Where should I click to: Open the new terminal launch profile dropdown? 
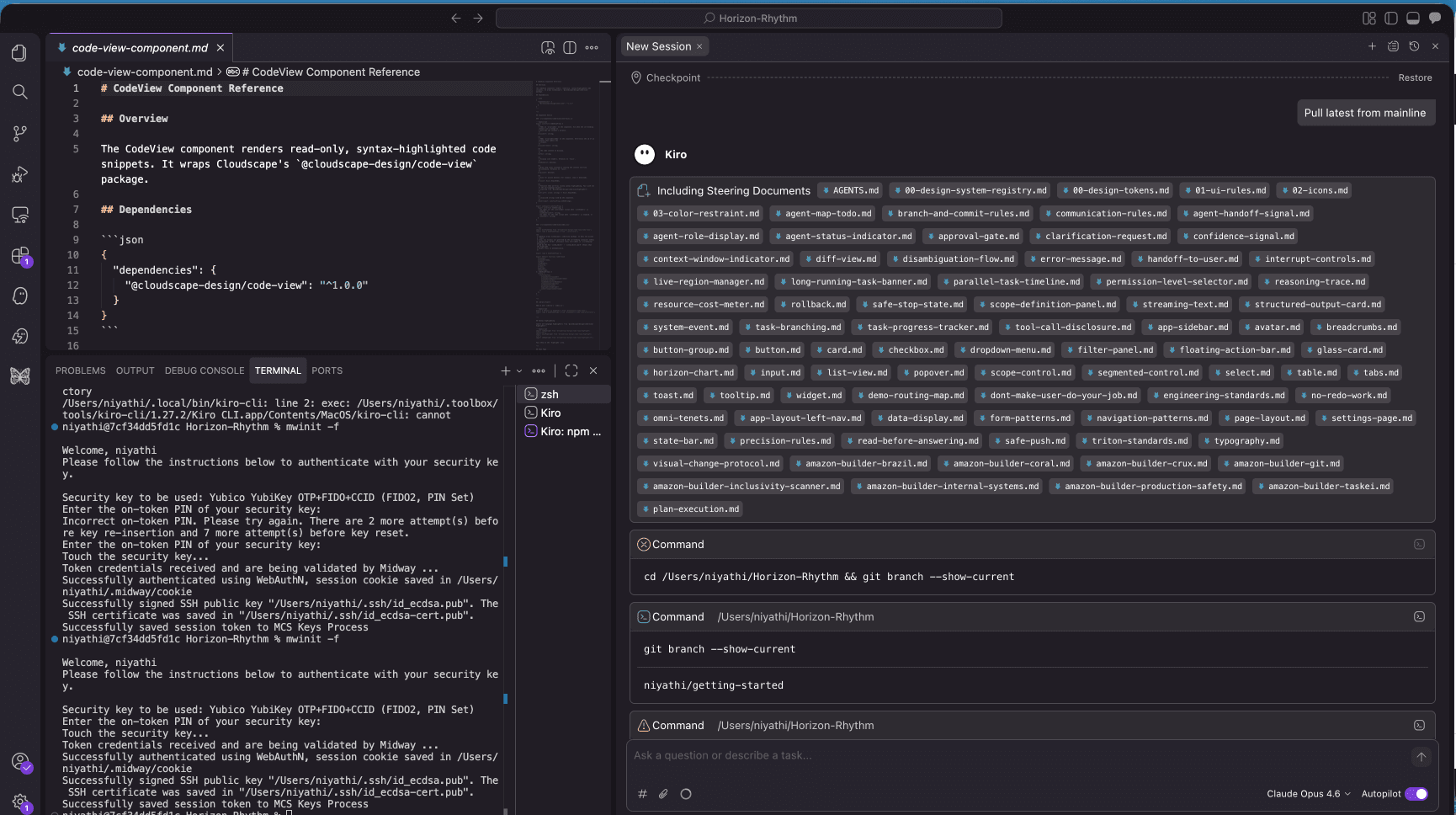tap(519, 370)
